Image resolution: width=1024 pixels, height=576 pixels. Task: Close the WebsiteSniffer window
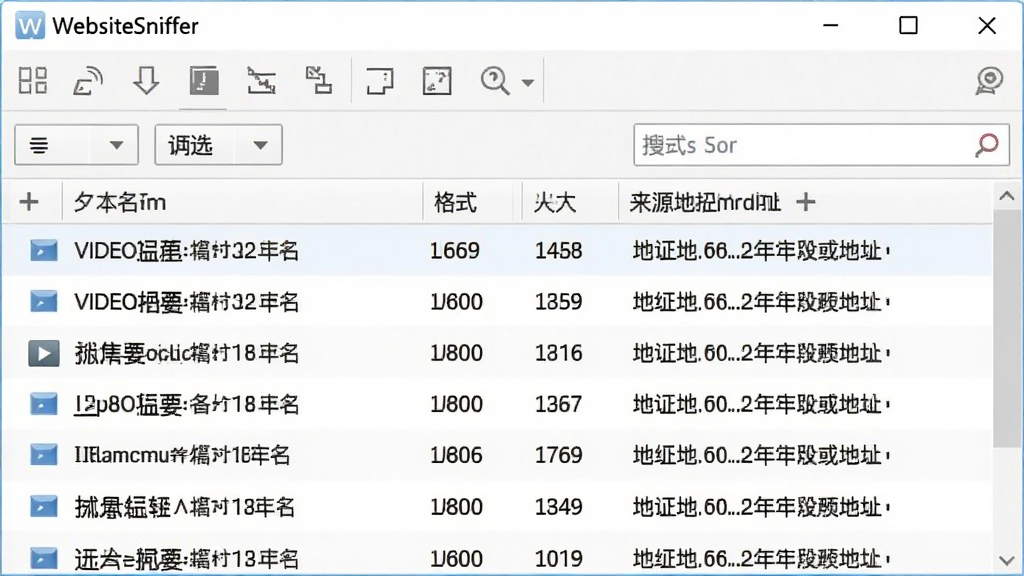click(x=987, y=25)
